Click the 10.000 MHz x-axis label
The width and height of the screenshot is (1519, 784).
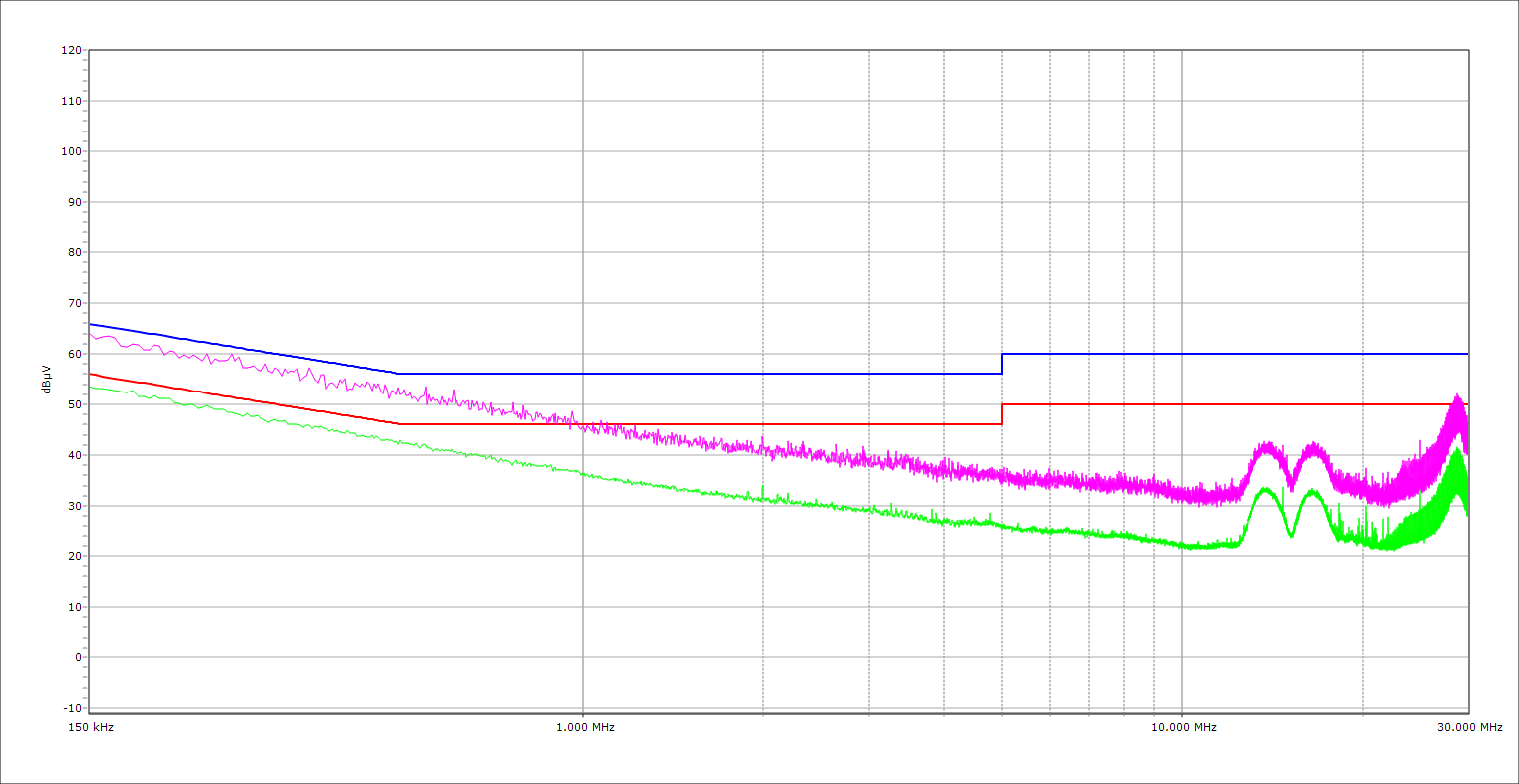(1184, 728)
